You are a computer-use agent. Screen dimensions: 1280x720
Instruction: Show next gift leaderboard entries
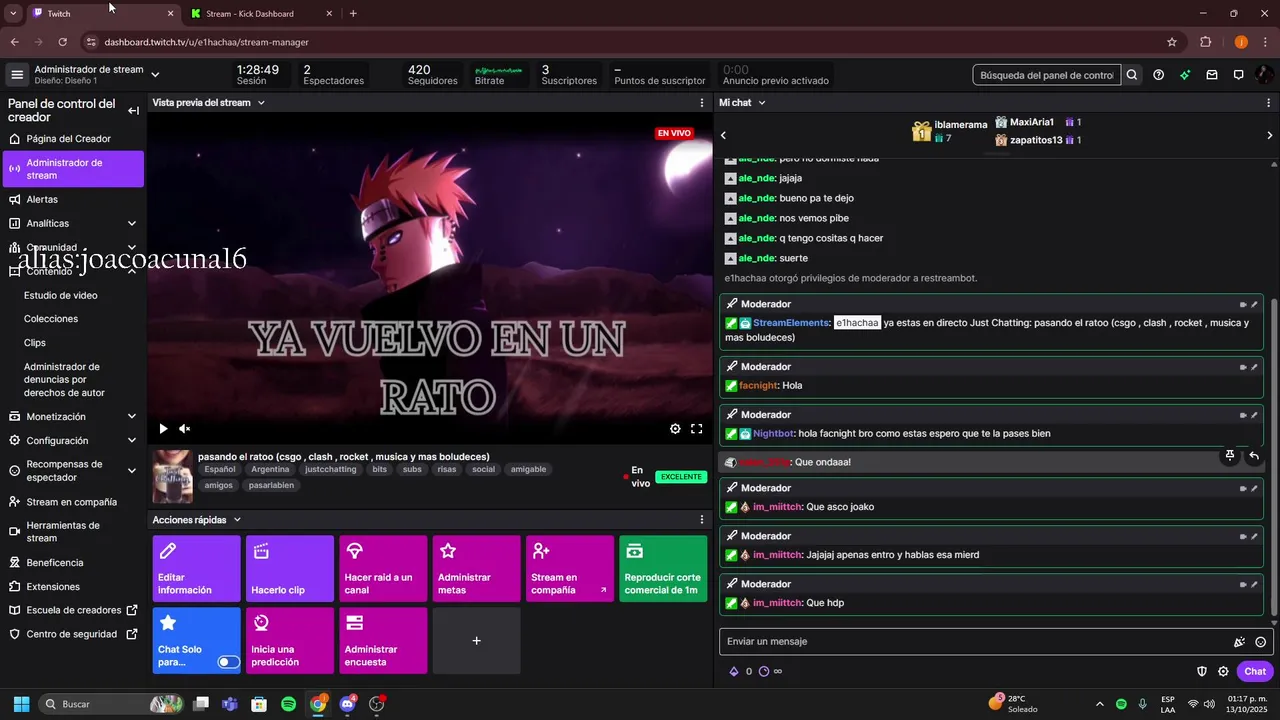click(1270, 135)
